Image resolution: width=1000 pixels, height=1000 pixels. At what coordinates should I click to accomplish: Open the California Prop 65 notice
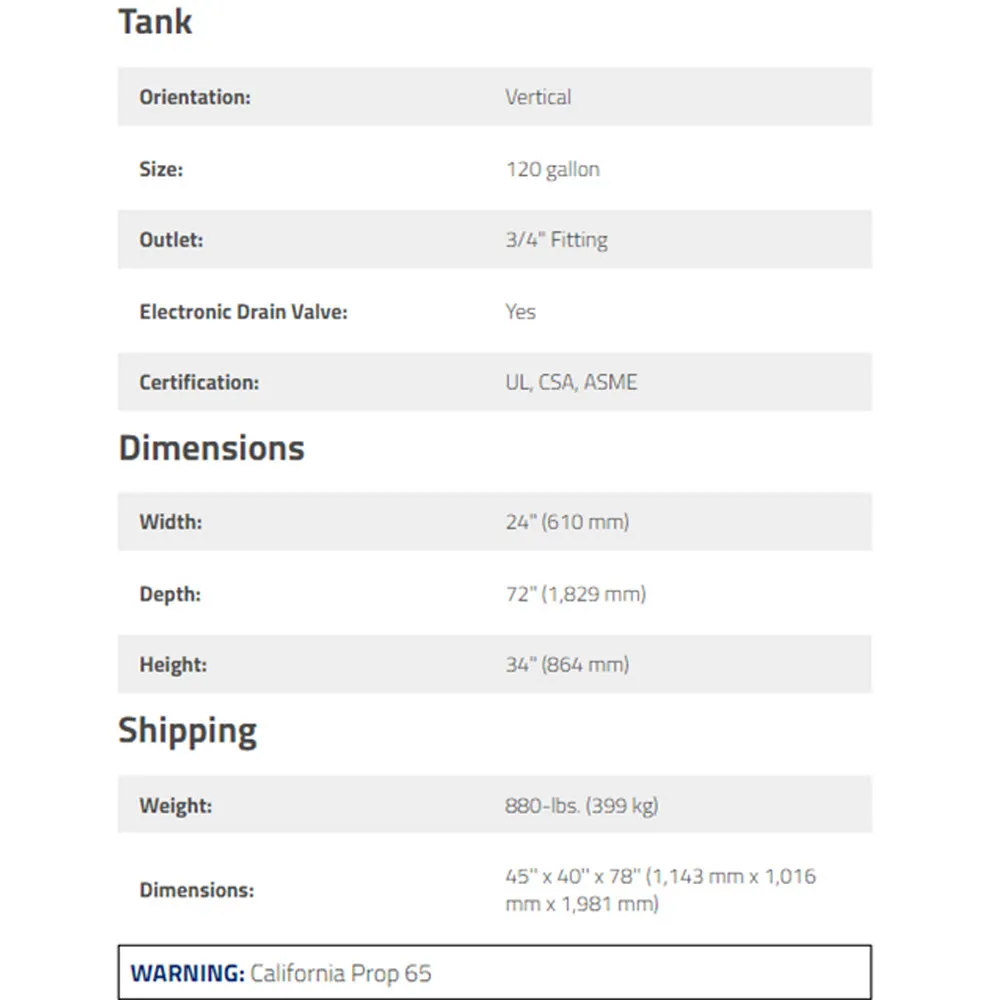point(341,973)
